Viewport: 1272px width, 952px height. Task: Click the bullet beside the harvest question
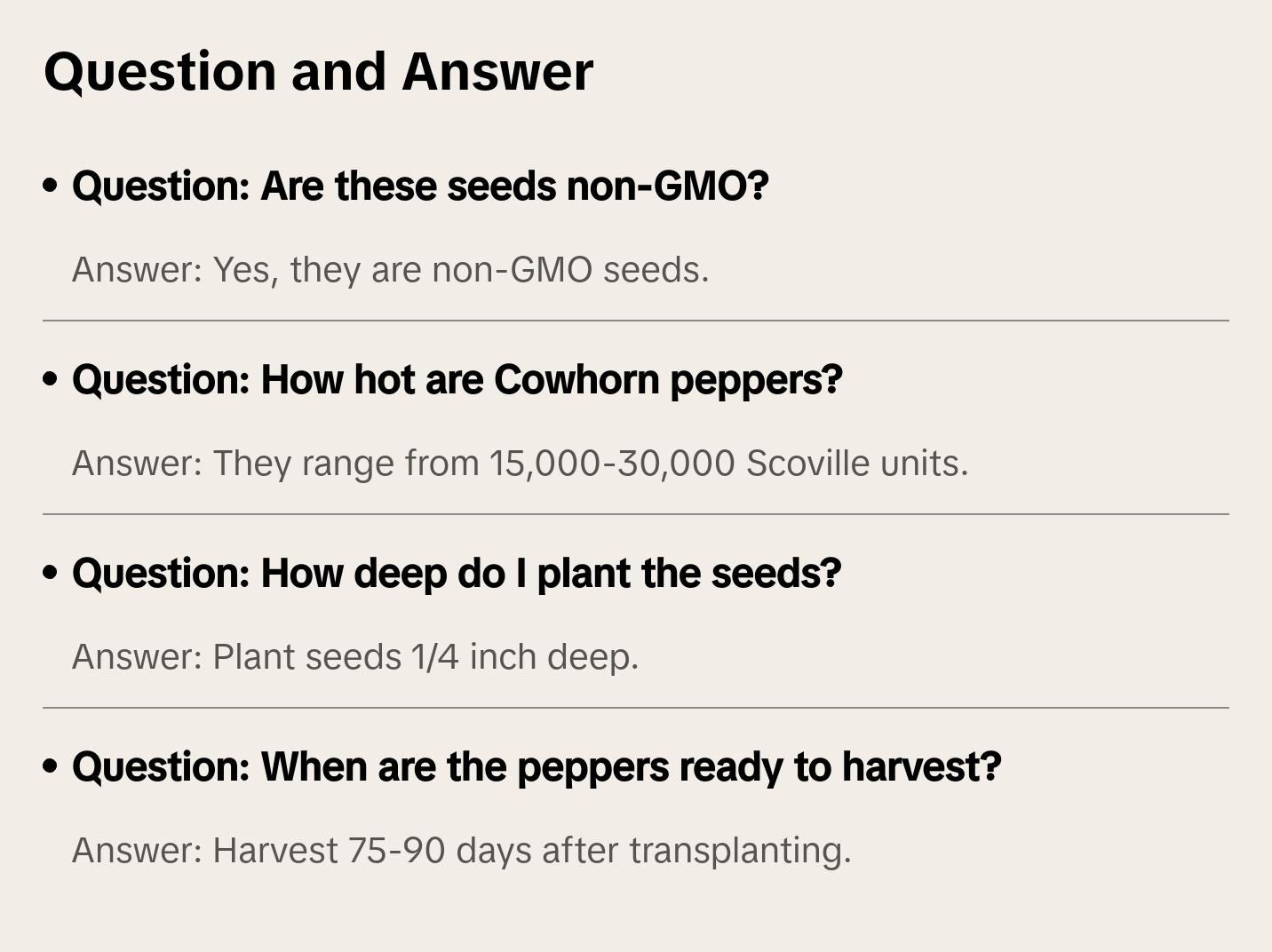pyautogui.click(x=51, y=767)
